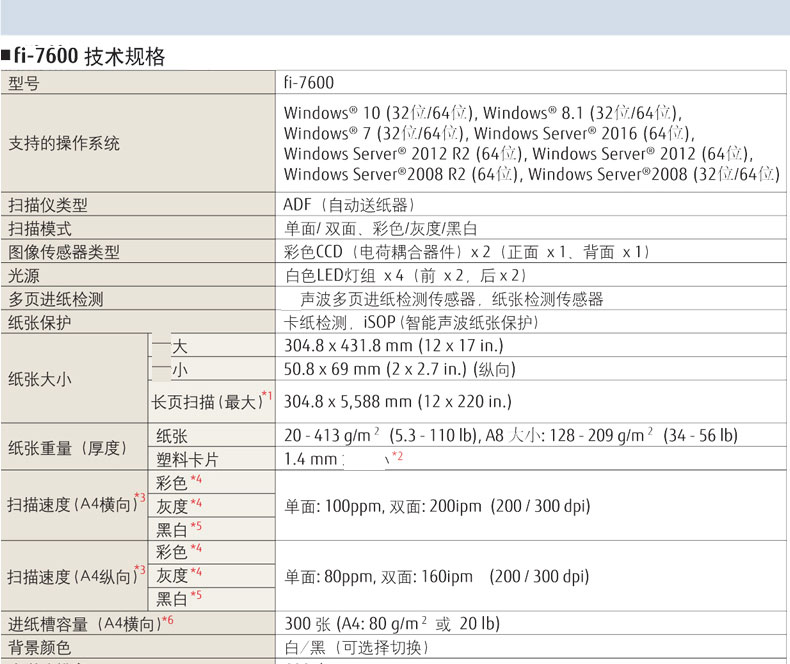Screen dimensions: 790x664
Task: Click '黑白' under A4纵向 scan speed
Action: pos(172,599)
